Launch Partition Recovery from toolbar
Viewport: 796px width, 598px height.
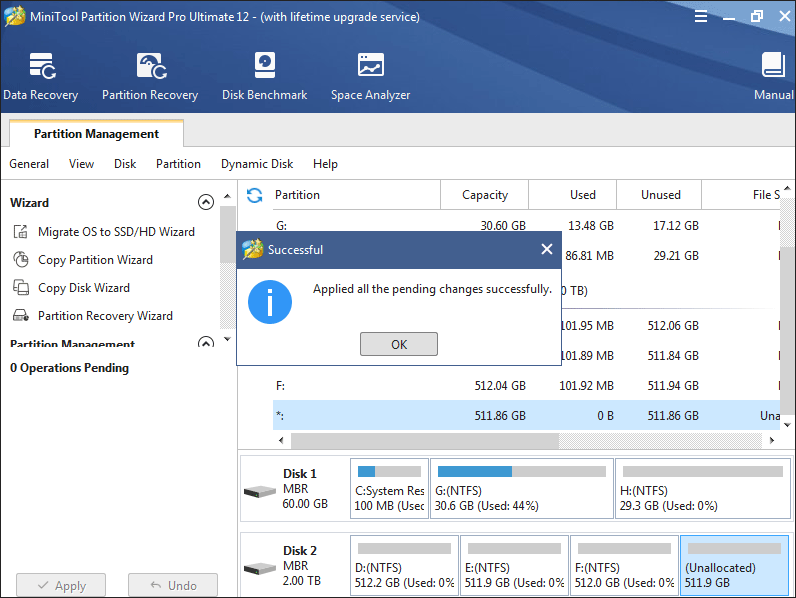point(150,76)
